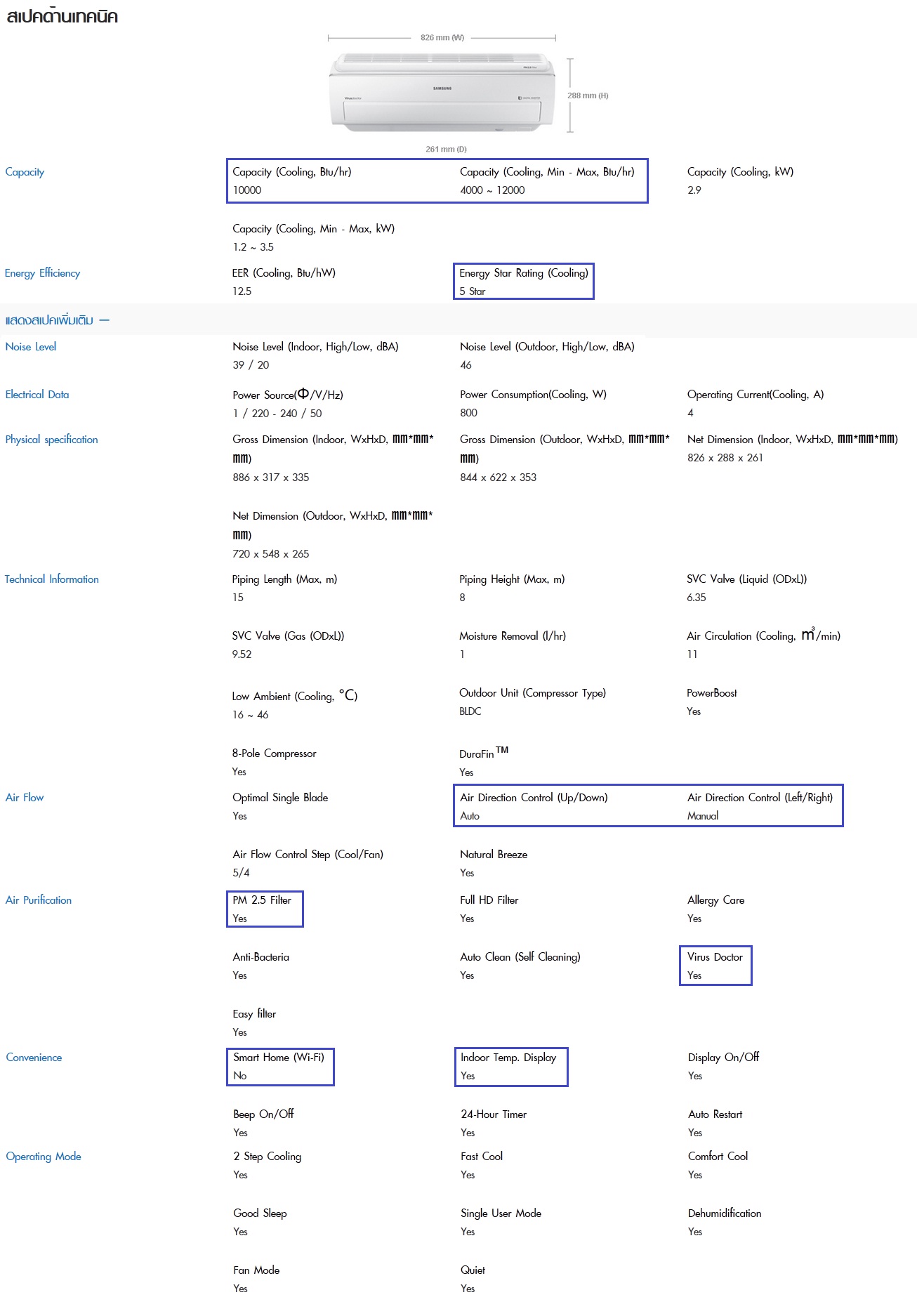Click the Electrical Data section heading
Image resolution: width=917 pixels, height=1316 pixels.
tap(37, 395)
